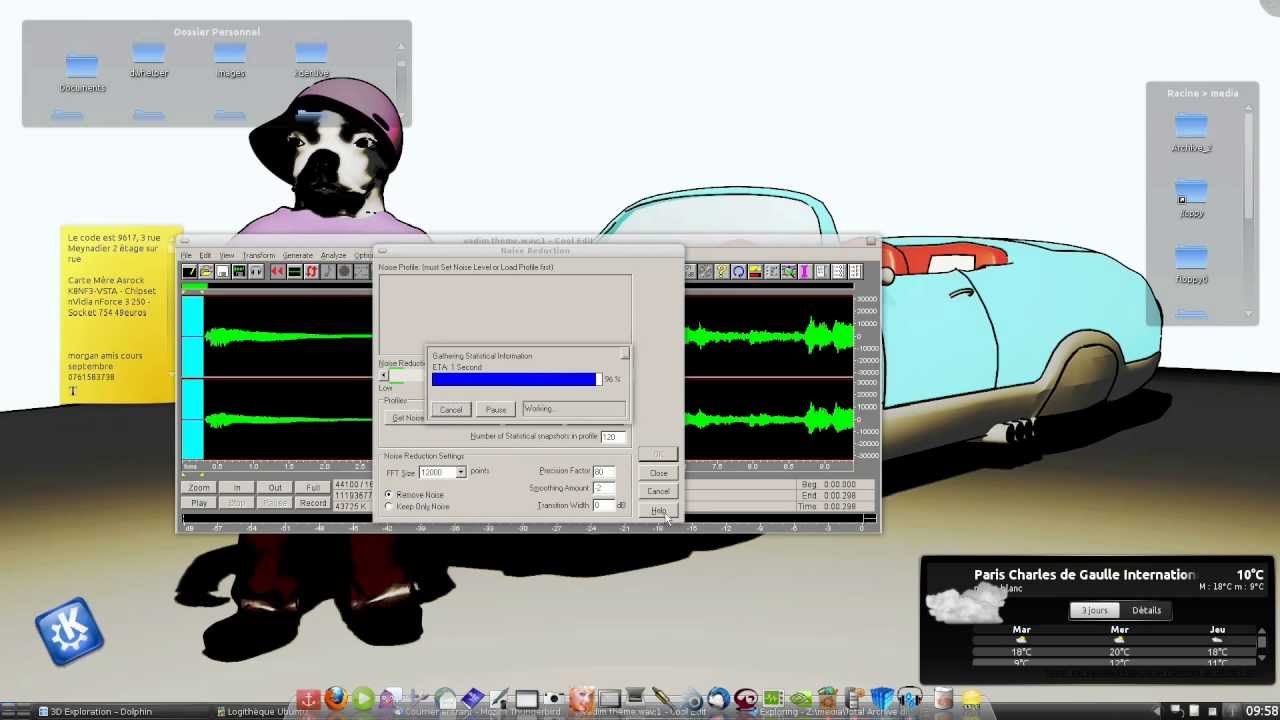Click the magenta I-shaped icon in Cool Edit toolbar
The height and width of the screenshot is (720, 1280).
click(x=805, y=271)
